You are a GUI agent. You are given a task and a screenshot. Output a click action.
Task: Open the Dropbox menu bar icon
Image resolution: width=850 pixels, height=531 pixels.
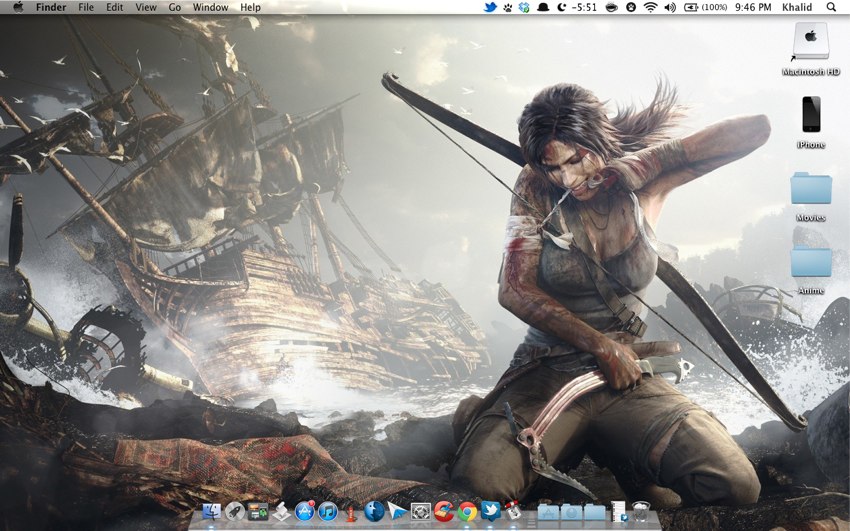[524, 8]
